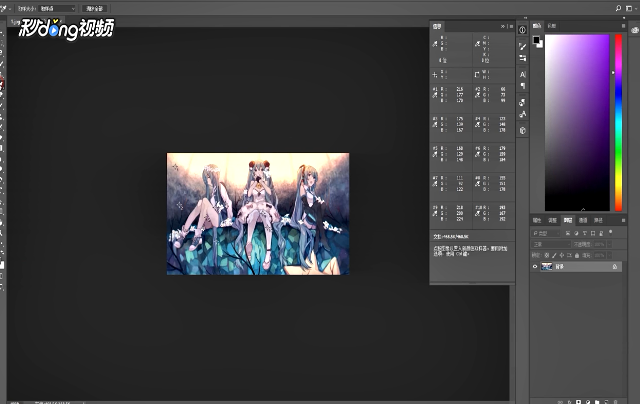Open the fill dropdown arrow
Screen dimensions: 640x404
coord(609,255)
